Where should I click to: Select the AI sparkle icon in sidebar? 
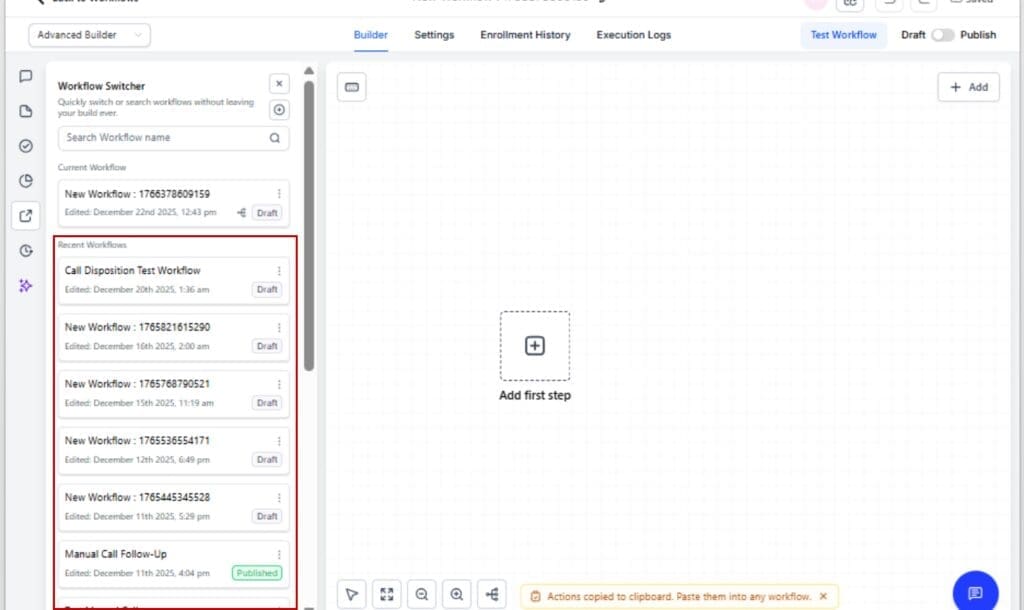click(x=26, y=286)
